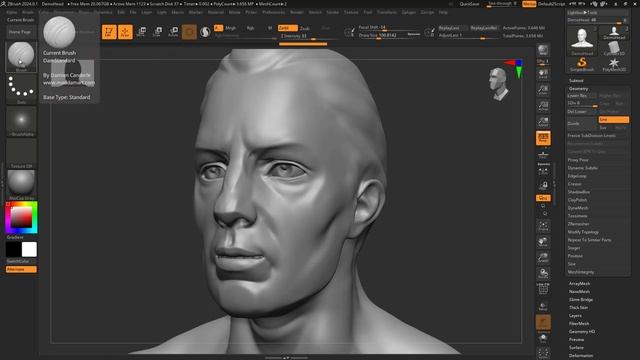Toggle the local symmetry icon
The width and height of the screenshot is (640, 360).
[543, 171]
